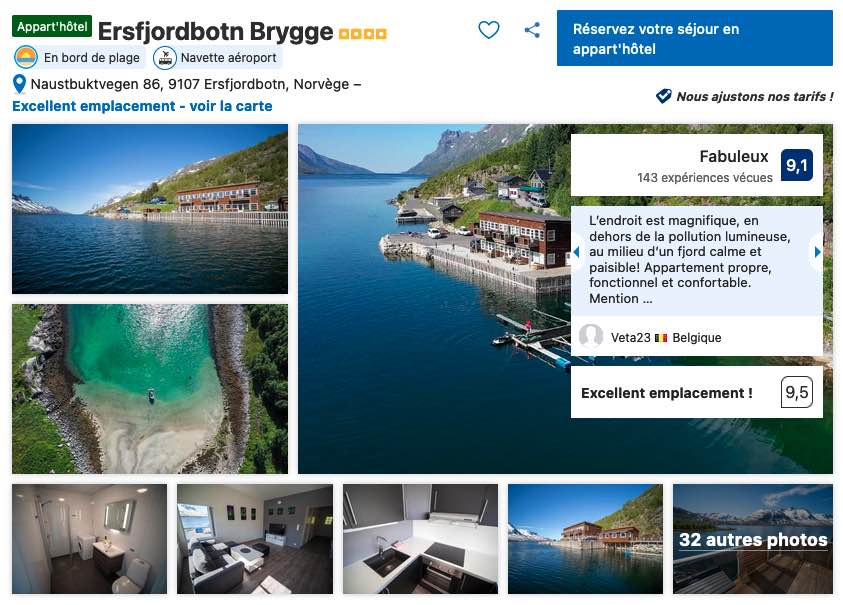This screenshot has height=605, width=843.
Task: Open the living room photo thumbnail
Action: pyautogui.click(x=255, y=539)
